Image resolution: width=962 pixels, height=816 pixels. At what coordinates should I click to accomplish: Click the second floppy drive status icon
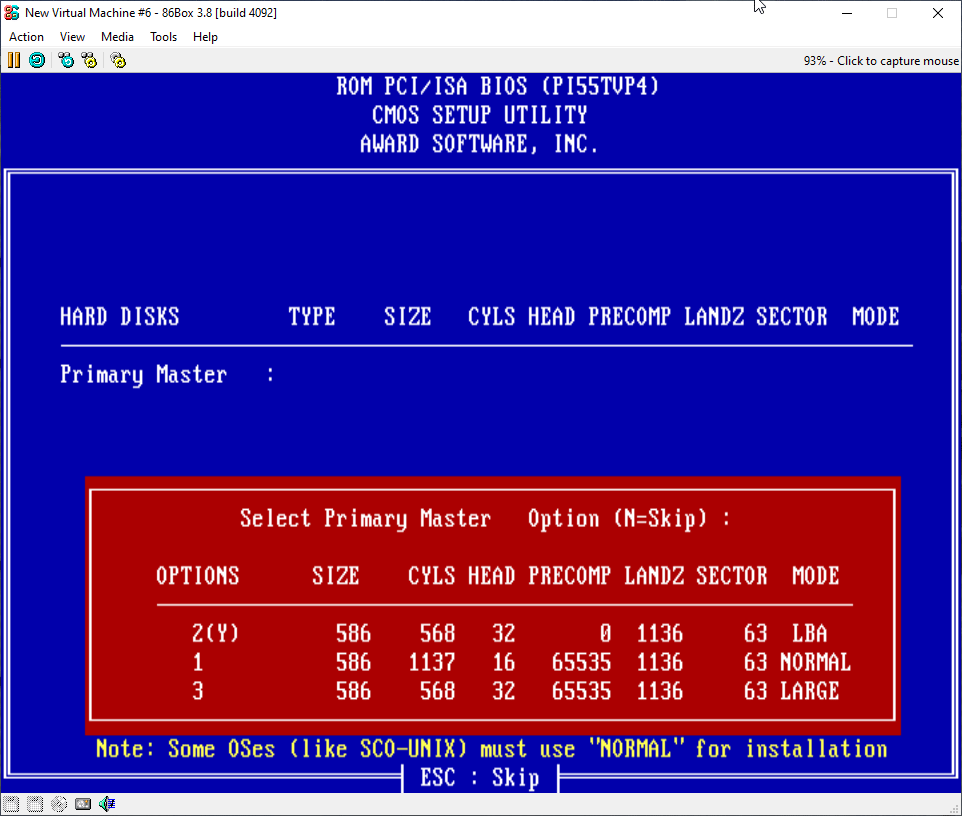[35, 804]
